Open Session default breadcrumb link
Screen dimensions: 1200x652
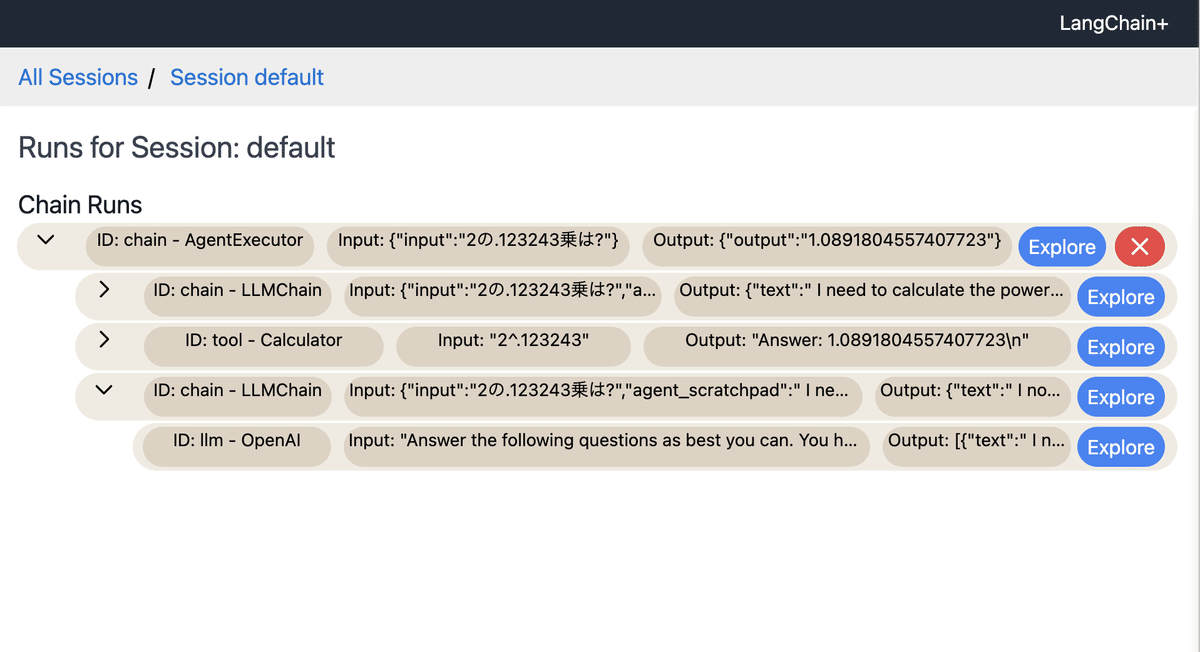pos(246,77)
